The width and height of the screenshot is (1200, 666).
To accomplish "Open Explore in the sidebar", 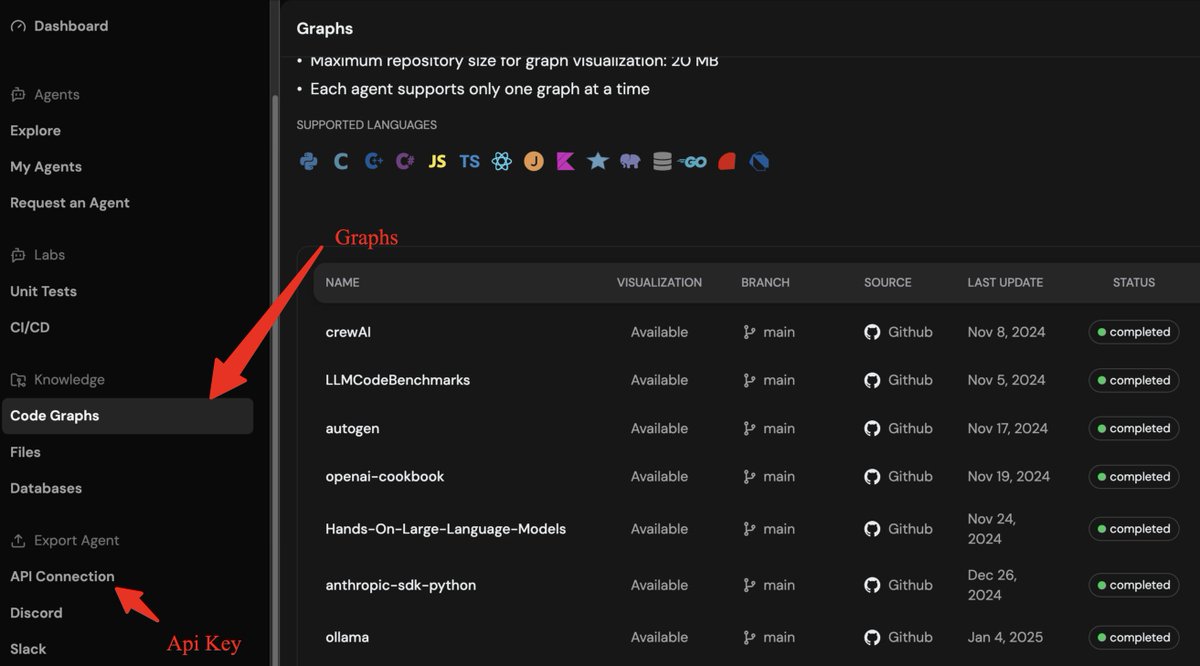I will point(35,131).
